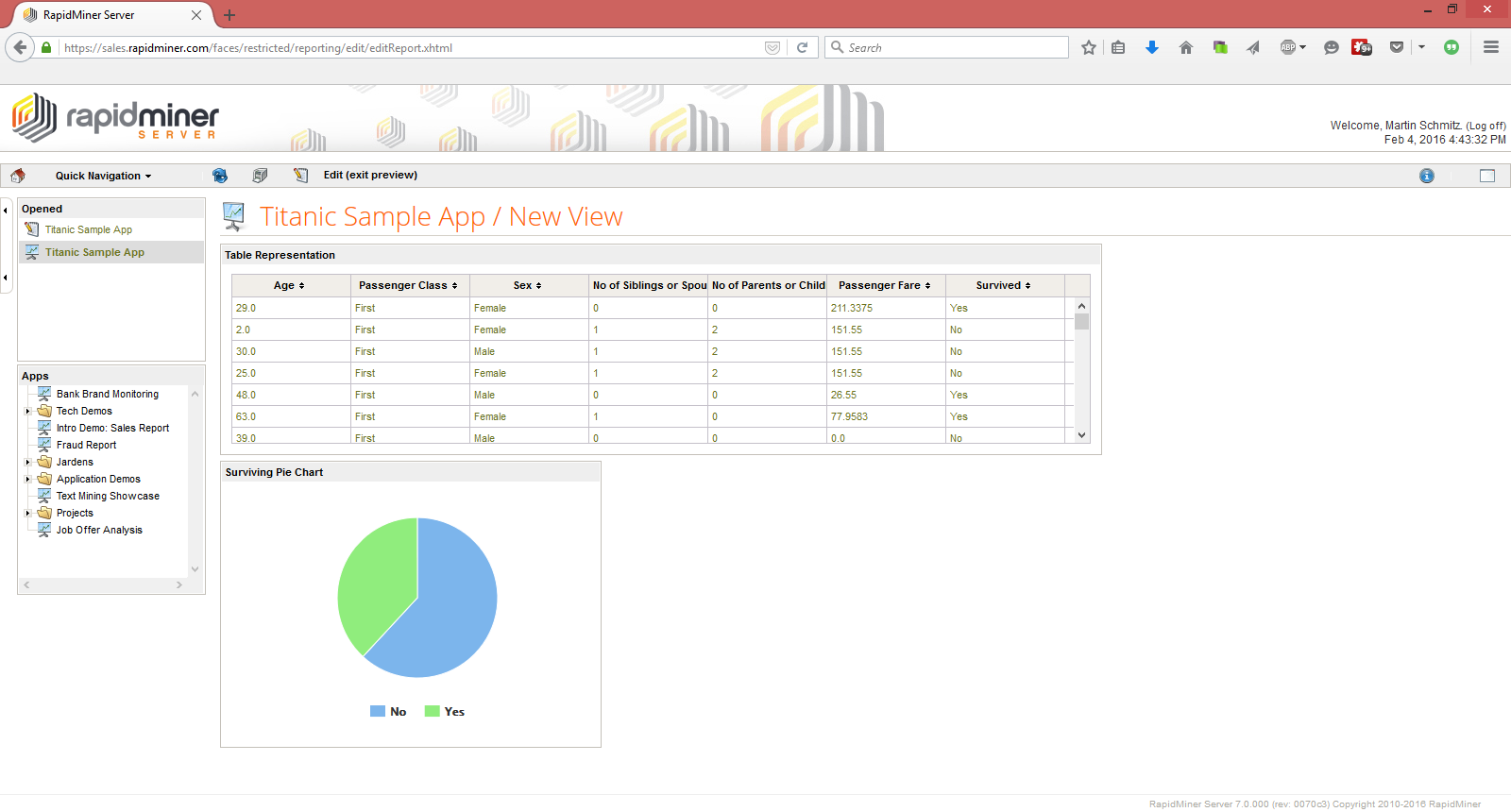Screen dimensions: 1511x812
Task: Expand the Application Demos folder
Action: click(28, 480)
